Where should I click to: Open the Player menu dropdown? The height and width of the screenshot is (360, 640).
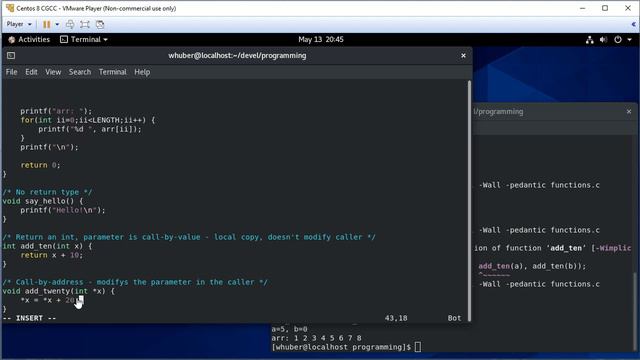(x=19, y=24)
